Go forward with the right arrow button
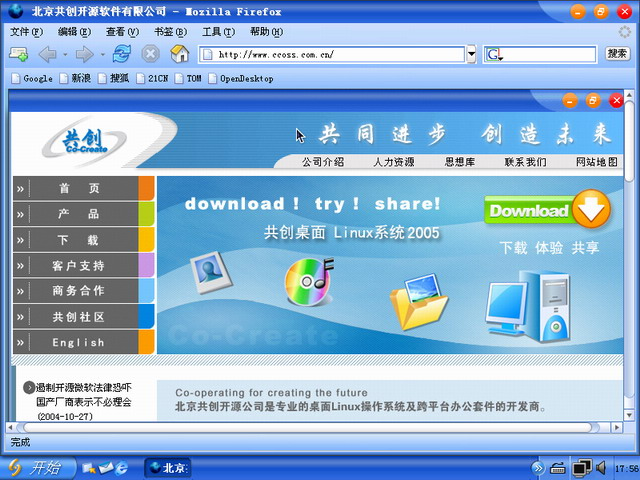The image size is (640, 480). pyautogui.click(x=85, y=54)
